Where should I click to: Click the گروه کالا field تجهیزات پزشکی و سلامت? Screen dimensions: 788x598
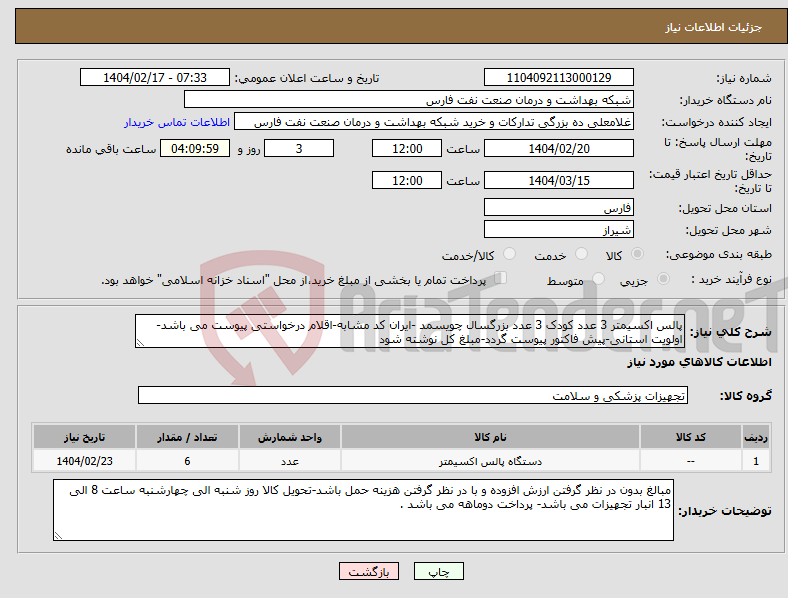(413, 395)
